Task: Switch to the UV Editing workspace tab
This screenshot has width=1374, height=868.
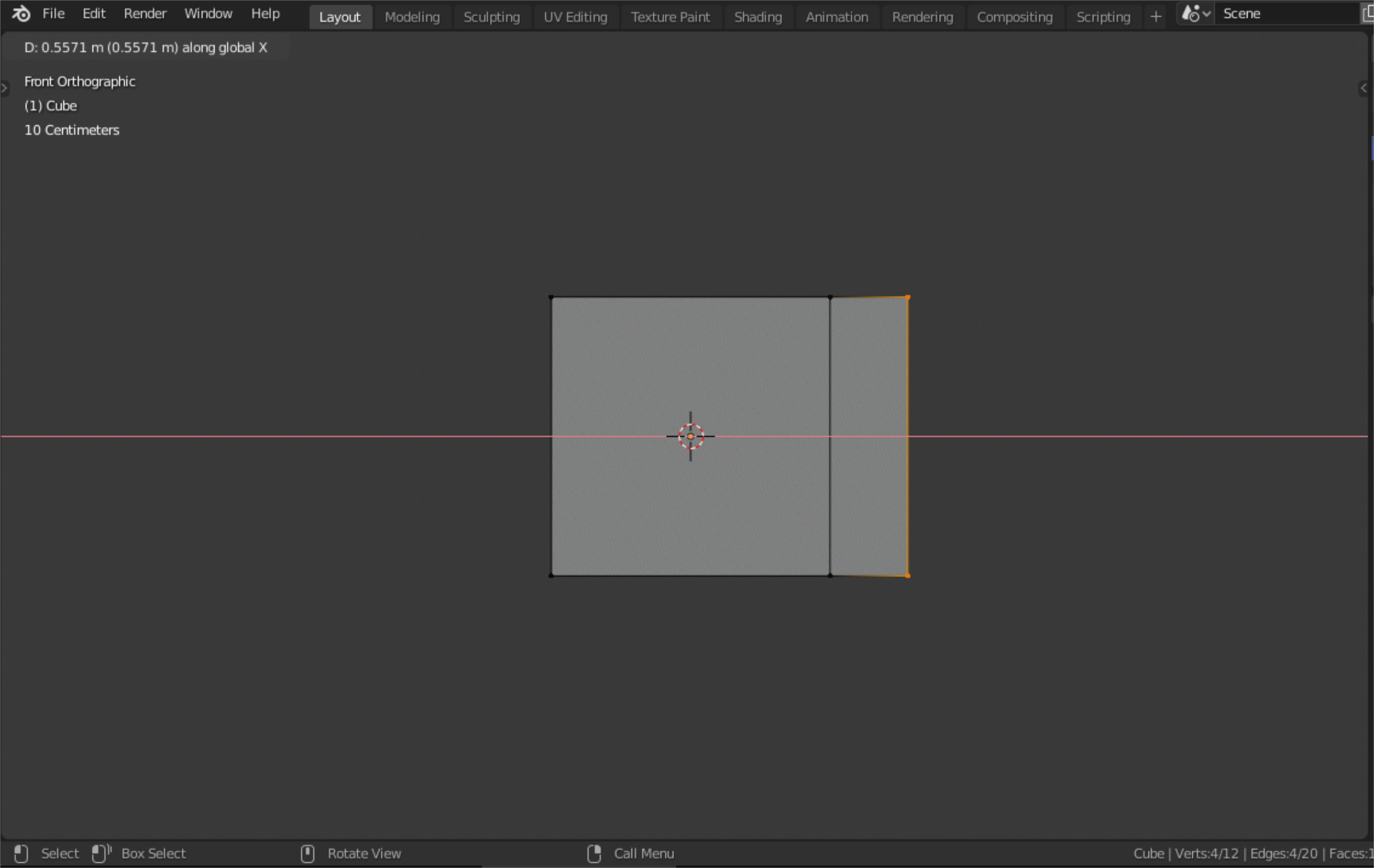Action: (576, 17)
